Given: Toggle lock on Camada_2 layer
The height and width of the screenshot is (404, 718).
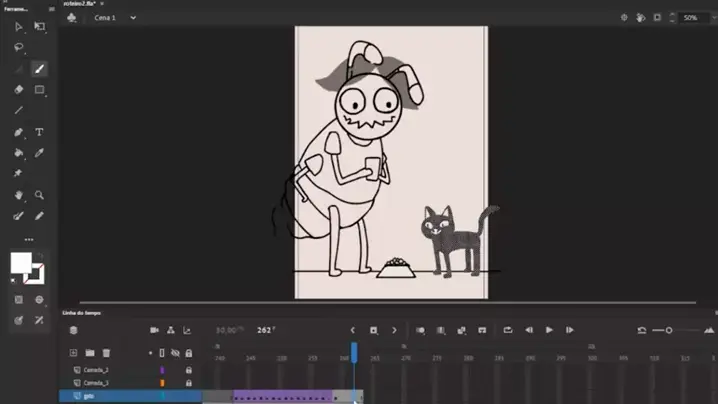Looking at the screenshot, I should (x=188, y=370).
